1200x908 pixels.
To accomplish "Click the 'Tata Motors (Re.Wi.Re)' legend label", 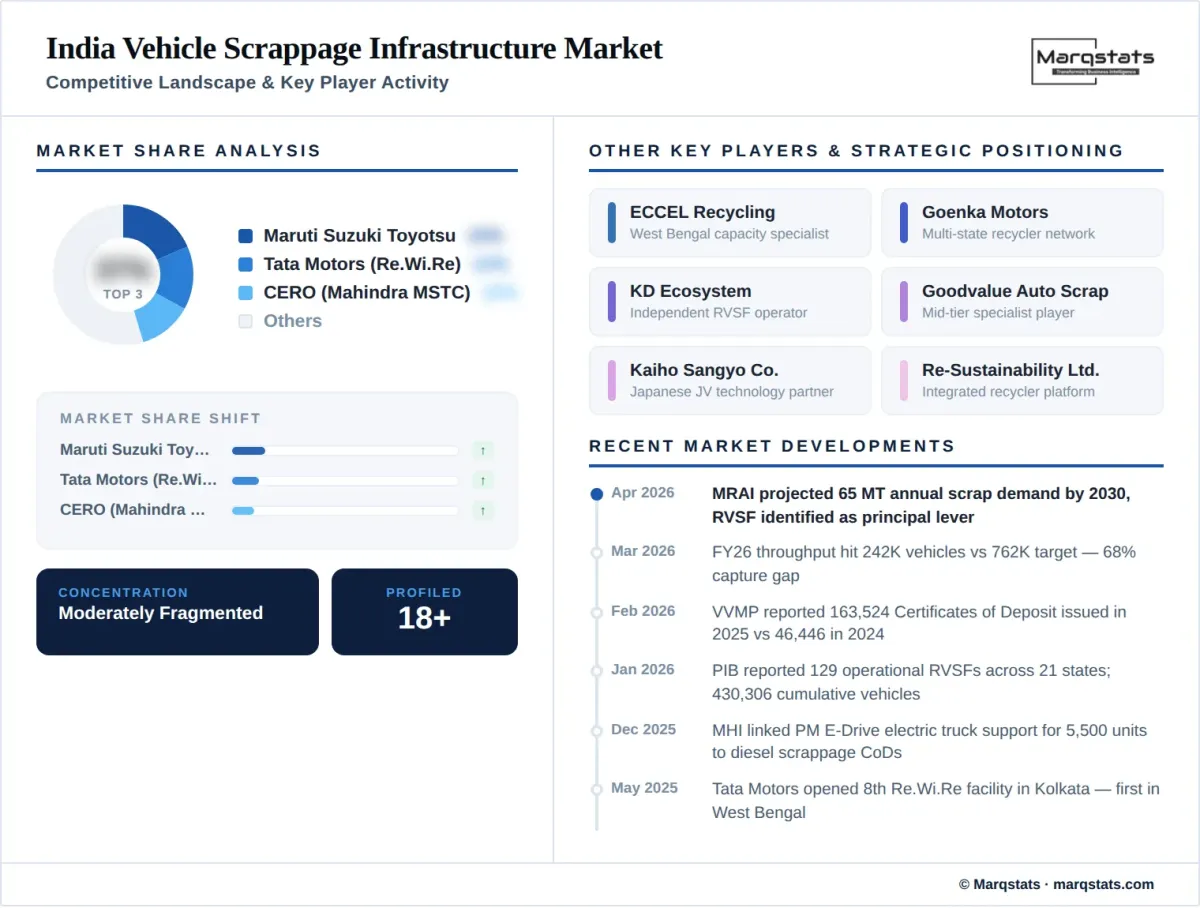I will pos(362,265).
